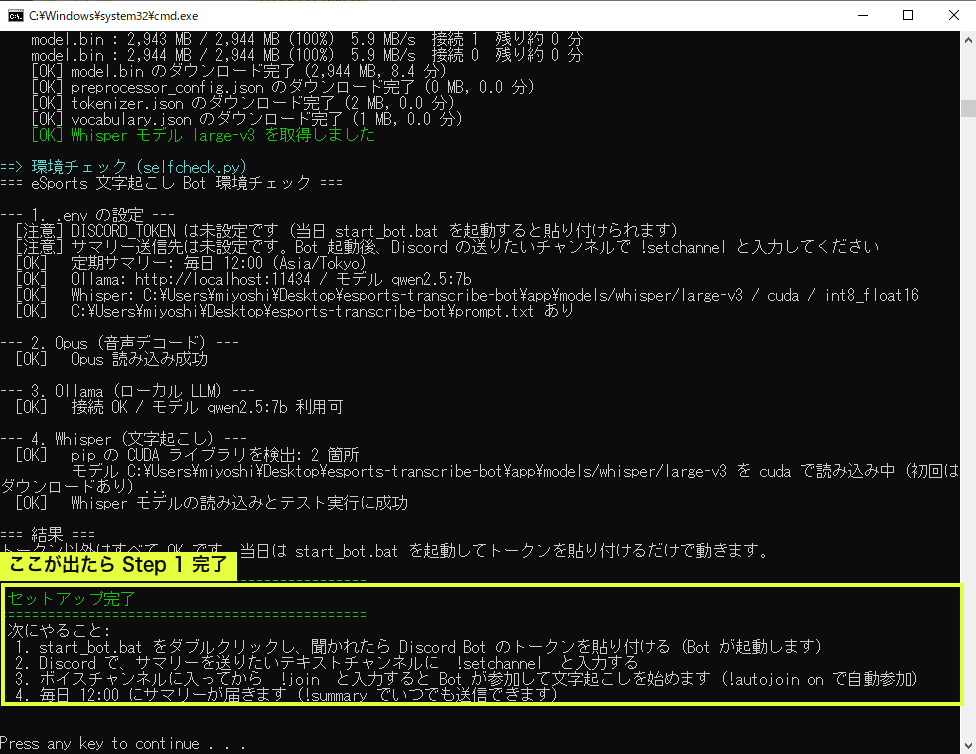The image size is (976, 754).
Task: Click step 4 about 毎日 12:00 にサマリー
Action: pyautogui.click(x=286, y=695)
